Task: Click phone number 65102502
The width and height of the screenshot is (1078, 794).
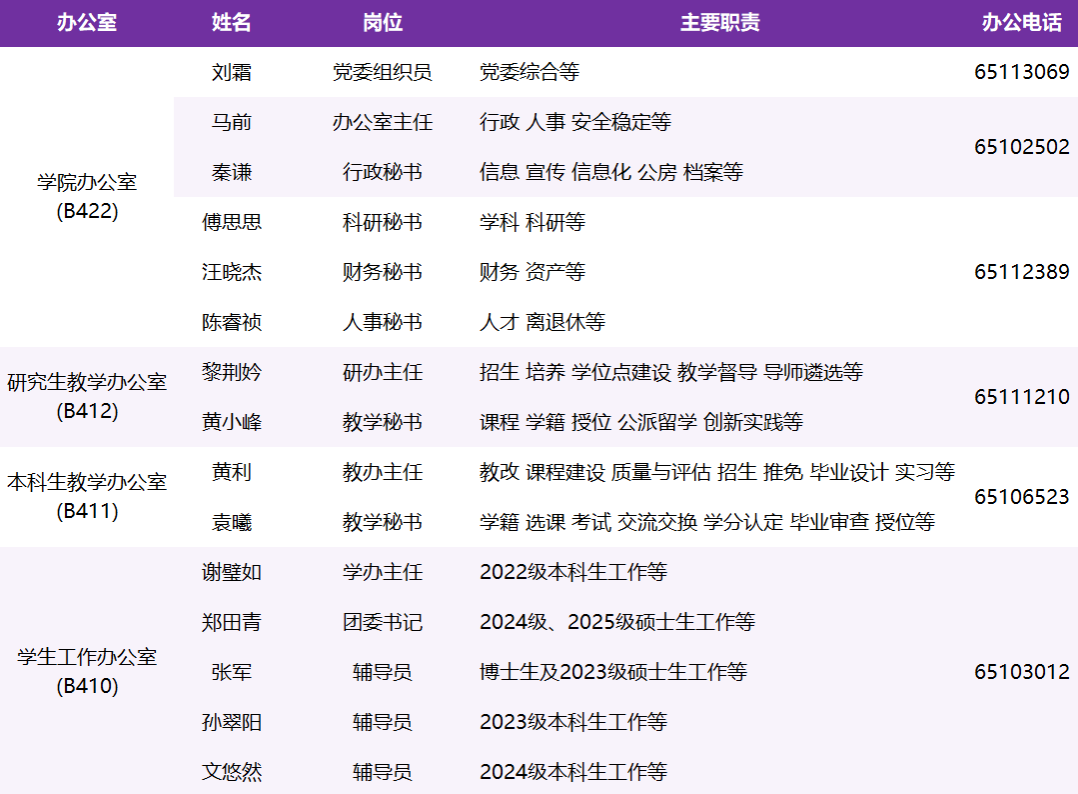Action: coord(1021,147)
